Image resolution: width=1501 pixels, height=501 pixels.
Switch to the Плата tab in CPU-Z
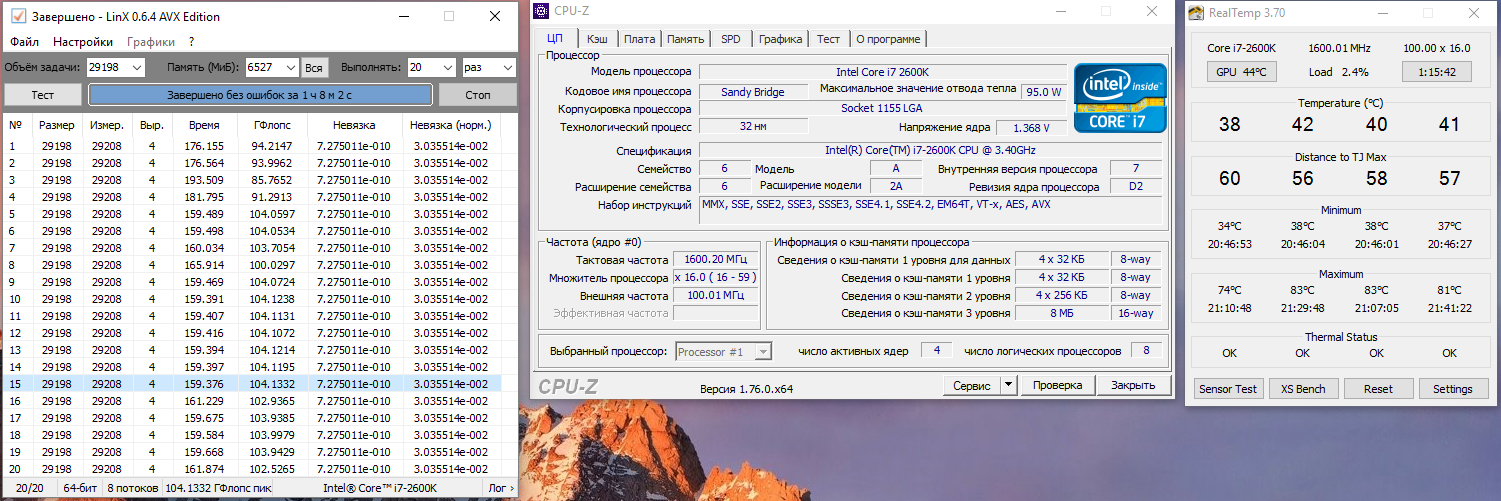click(x=639, y=39)
